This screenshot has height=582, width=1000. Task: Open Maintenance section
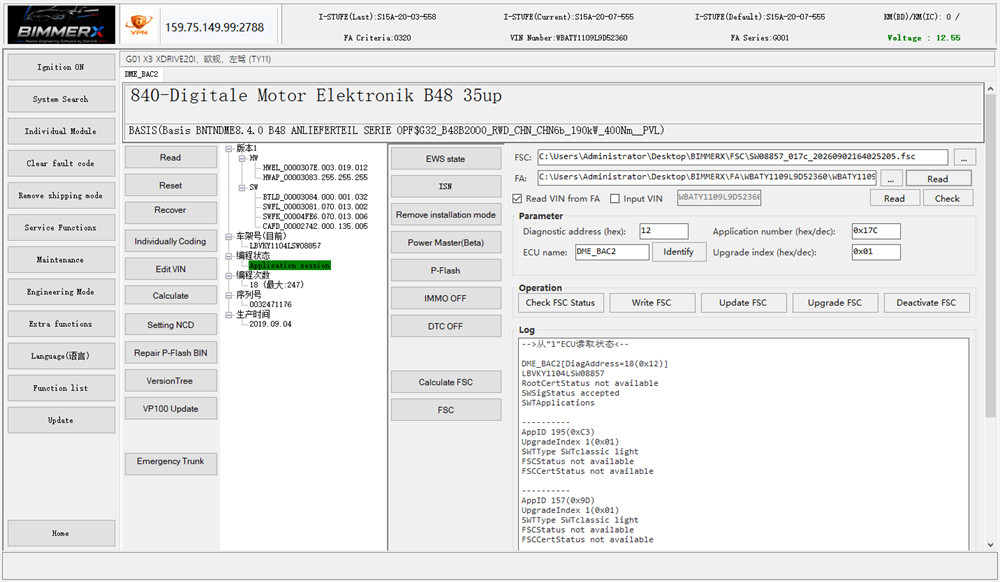coord(61,259)
